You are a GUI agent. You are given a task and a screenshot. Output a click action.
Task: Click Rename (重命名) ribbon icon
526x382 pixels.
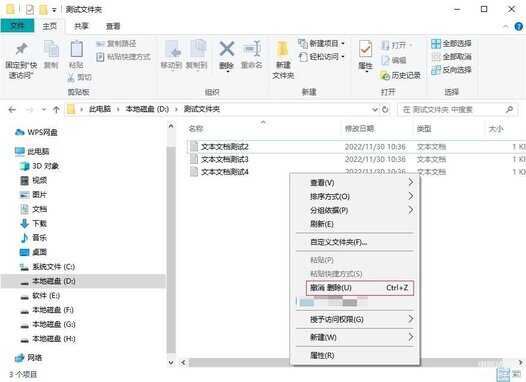pos(252,49)
